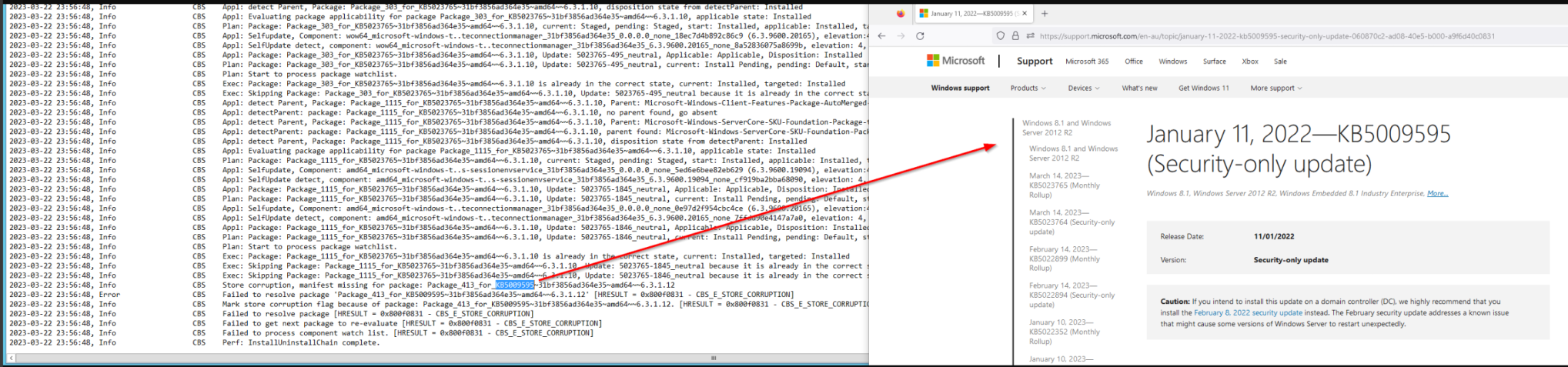
Task: Open the Get Windows 11 link
Action: click(1204, 88)
